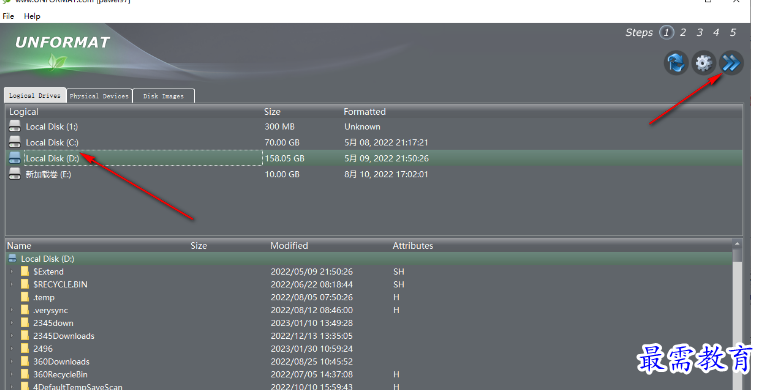Click formatted date 5月 08, 2022 21:17:21
761x390 pixels.
pyautogui.click(x=386, y=143)
